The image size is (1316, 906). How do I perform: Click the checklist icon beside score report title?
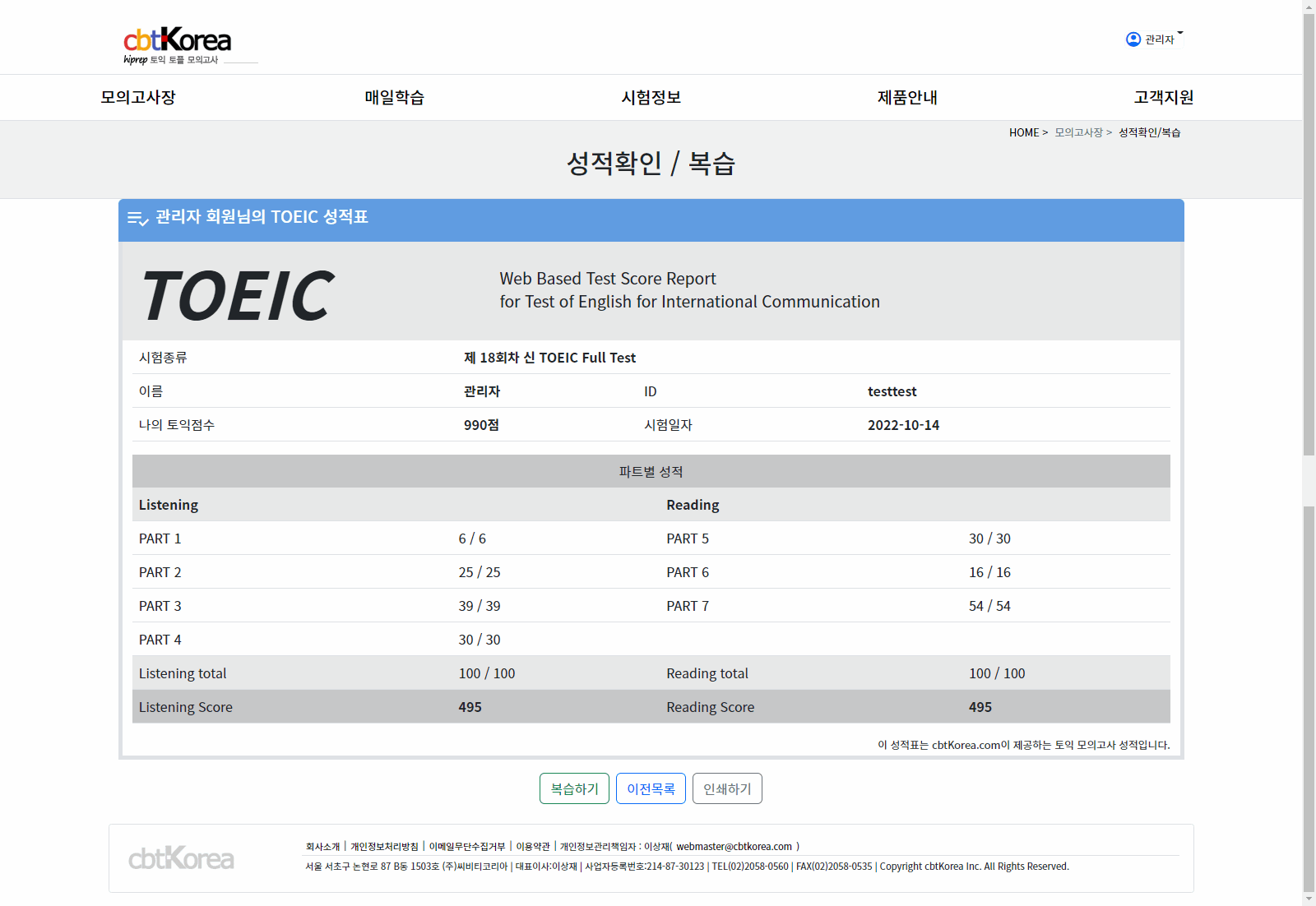coord(137,218)
